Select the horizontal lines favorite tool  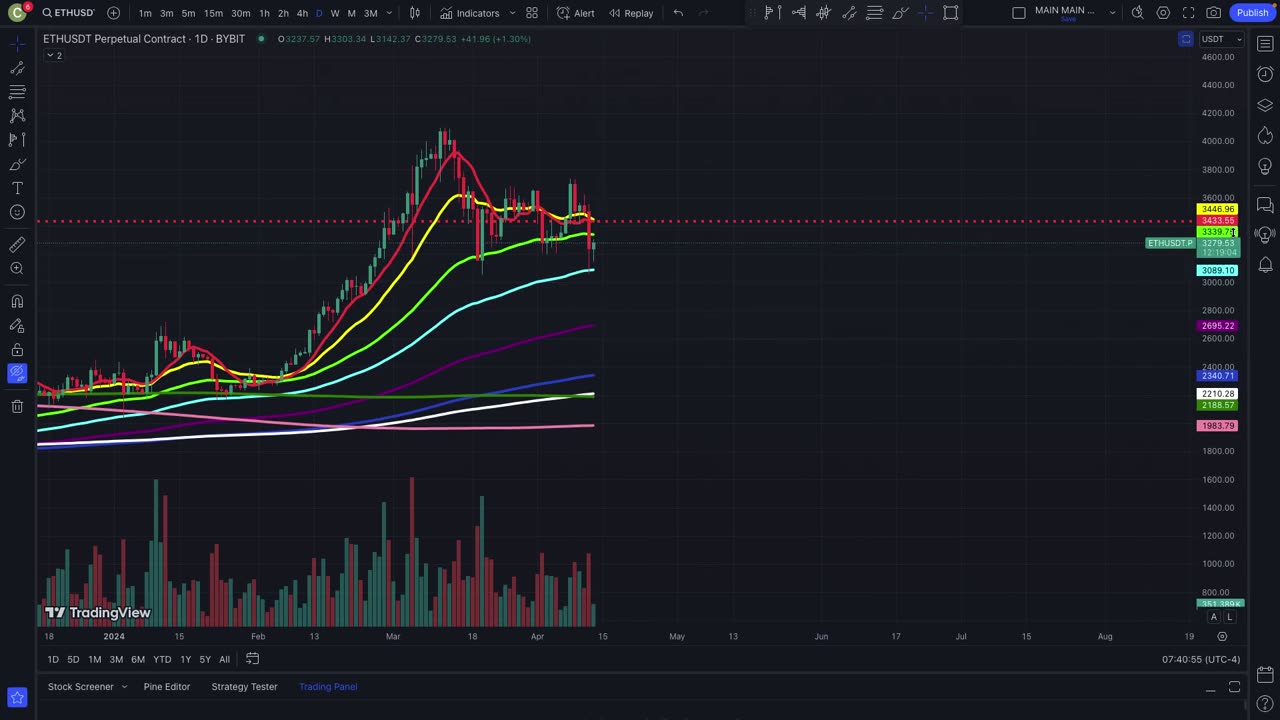[875, 13]
